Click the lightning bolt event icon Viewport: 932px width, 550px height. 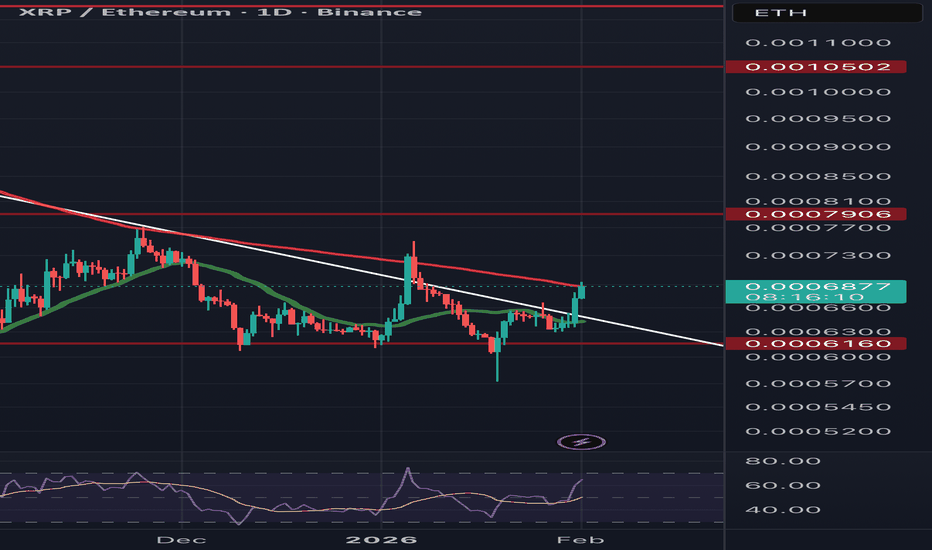[x=581, y=442]
